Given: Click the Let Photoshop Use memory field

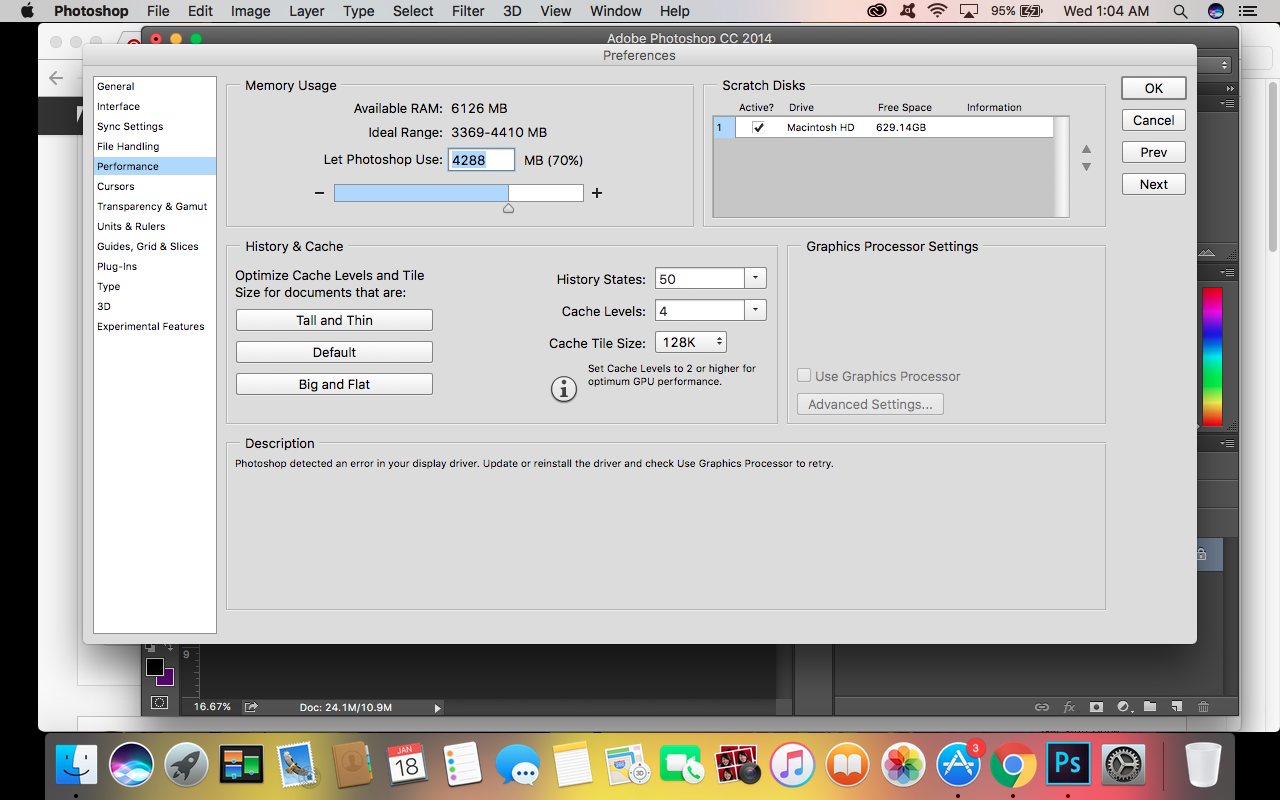Looking at the screenshot, I should [x=481, y=160].
